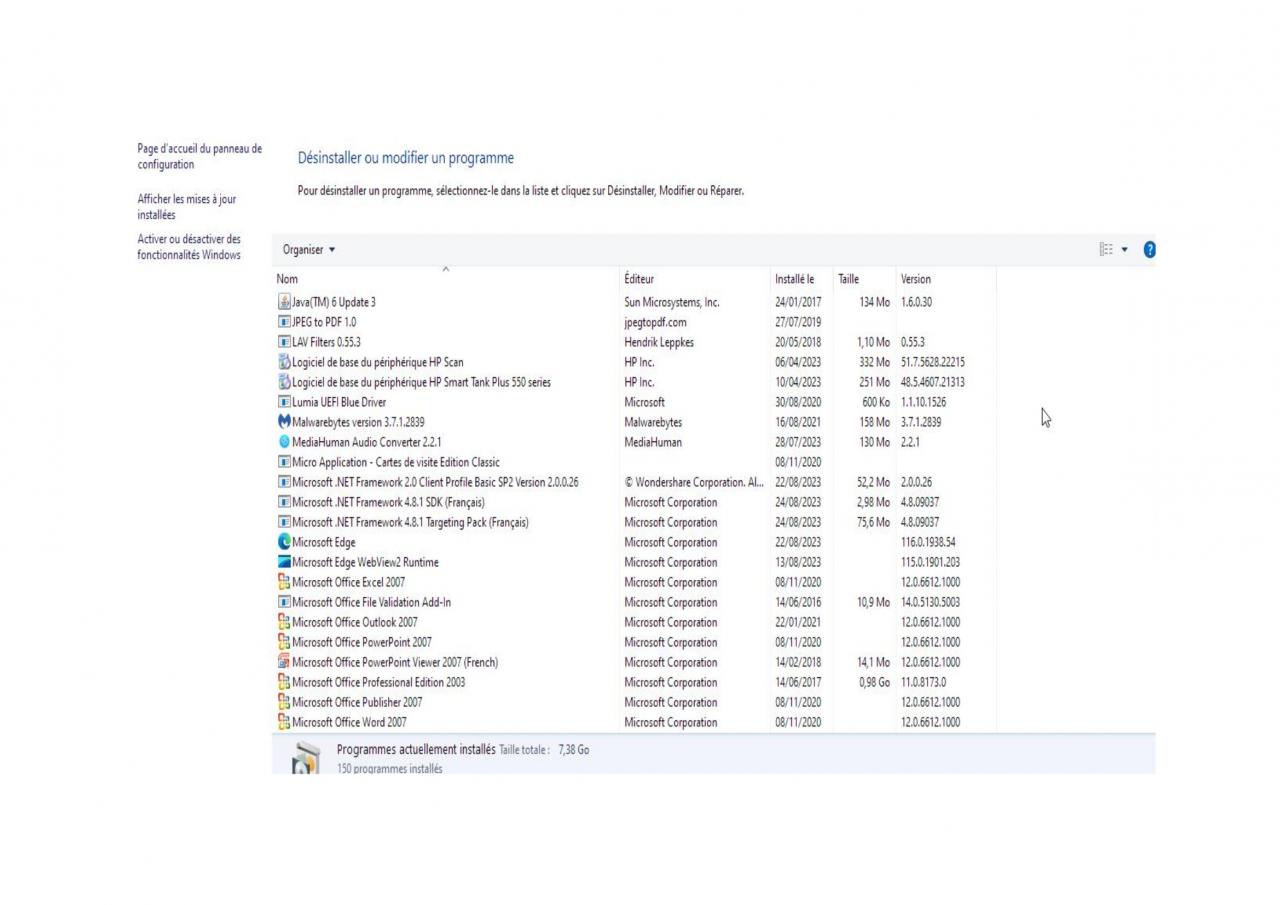The height and width of the screenshot is (905, 1280).
Task: Click the Edge WebView2 Runtime icon
Action: coord(284,562)
